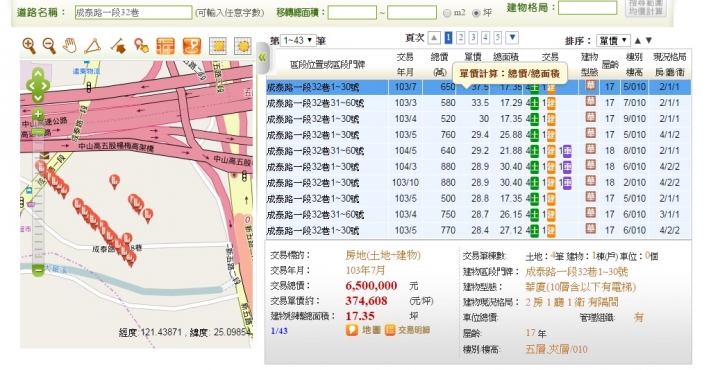
Task: Select the square area selection tool
Action: (218, 46)
